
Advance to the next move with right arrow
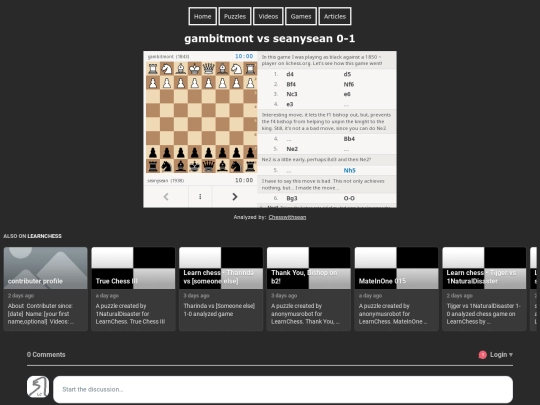pyautogui.click(x=235, y=197)
